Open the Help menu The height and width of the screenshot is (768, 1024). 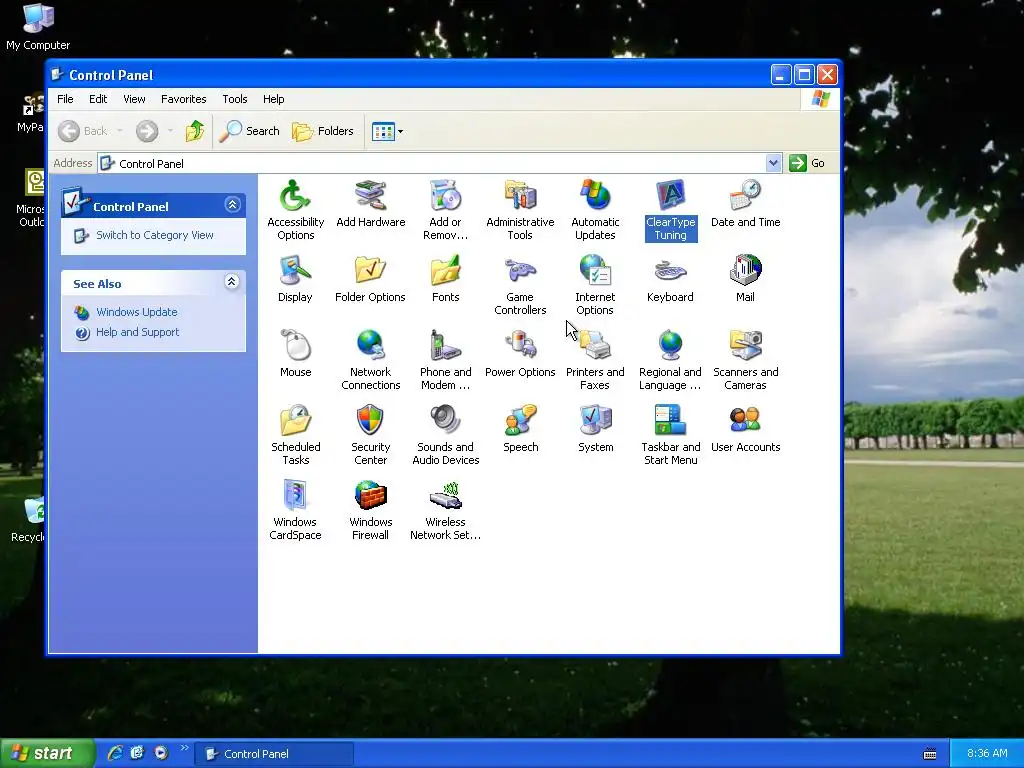tap(274, 99)
